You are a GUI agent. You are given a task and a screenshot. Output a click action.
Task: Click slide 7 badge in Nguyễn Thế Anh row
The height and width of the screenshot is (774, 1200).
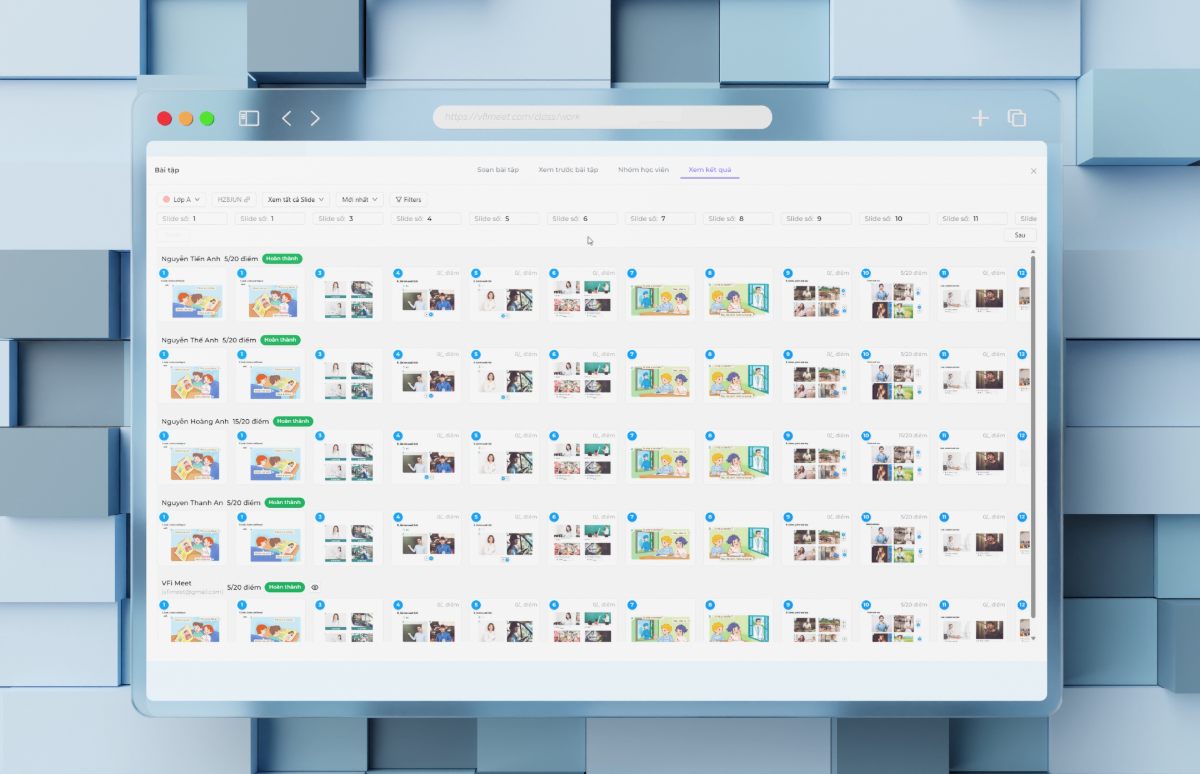pyautogui.click(x=631, y=353)
